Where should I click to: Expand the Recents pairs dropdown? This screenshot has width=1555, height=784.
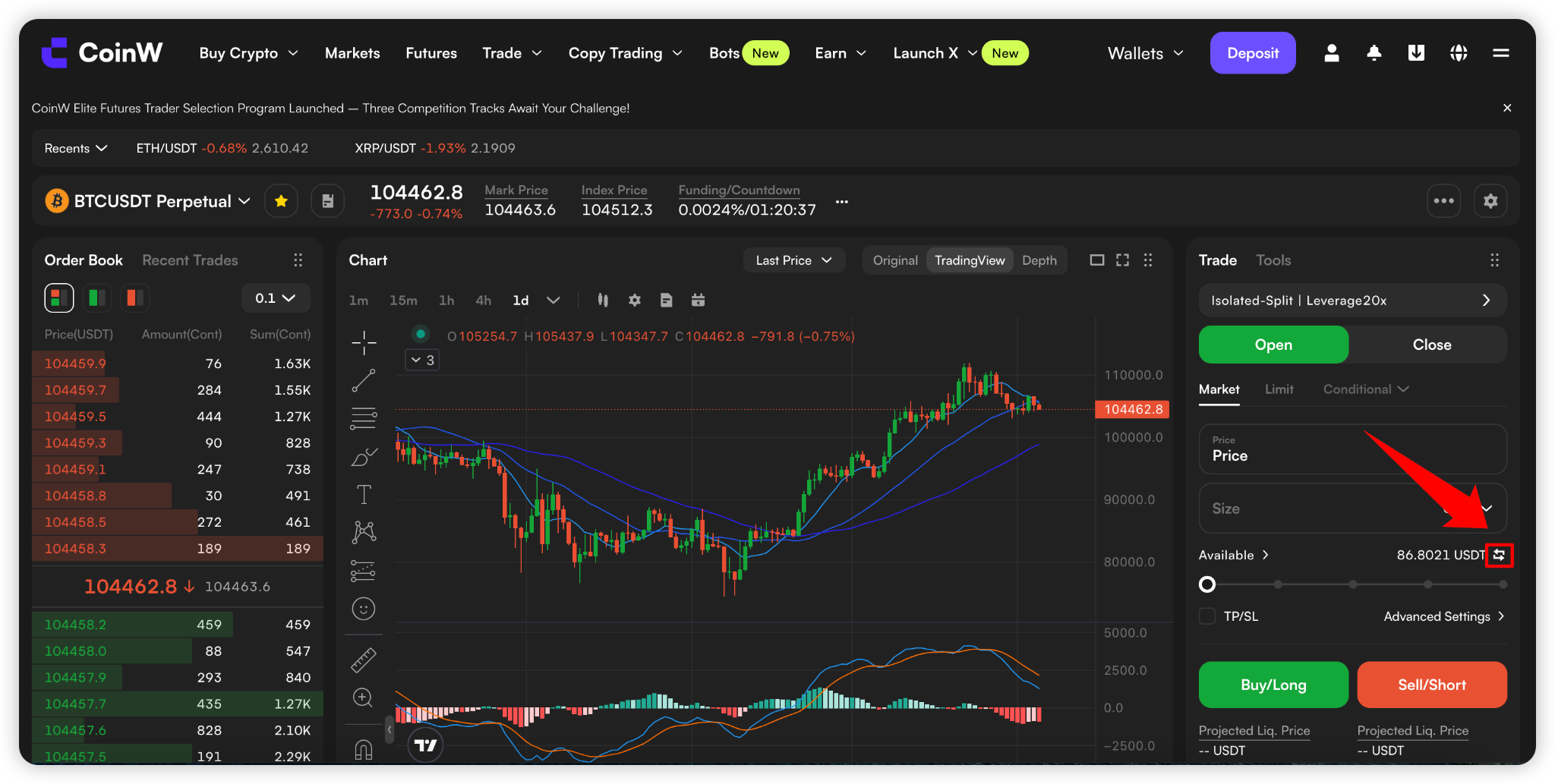76,148
